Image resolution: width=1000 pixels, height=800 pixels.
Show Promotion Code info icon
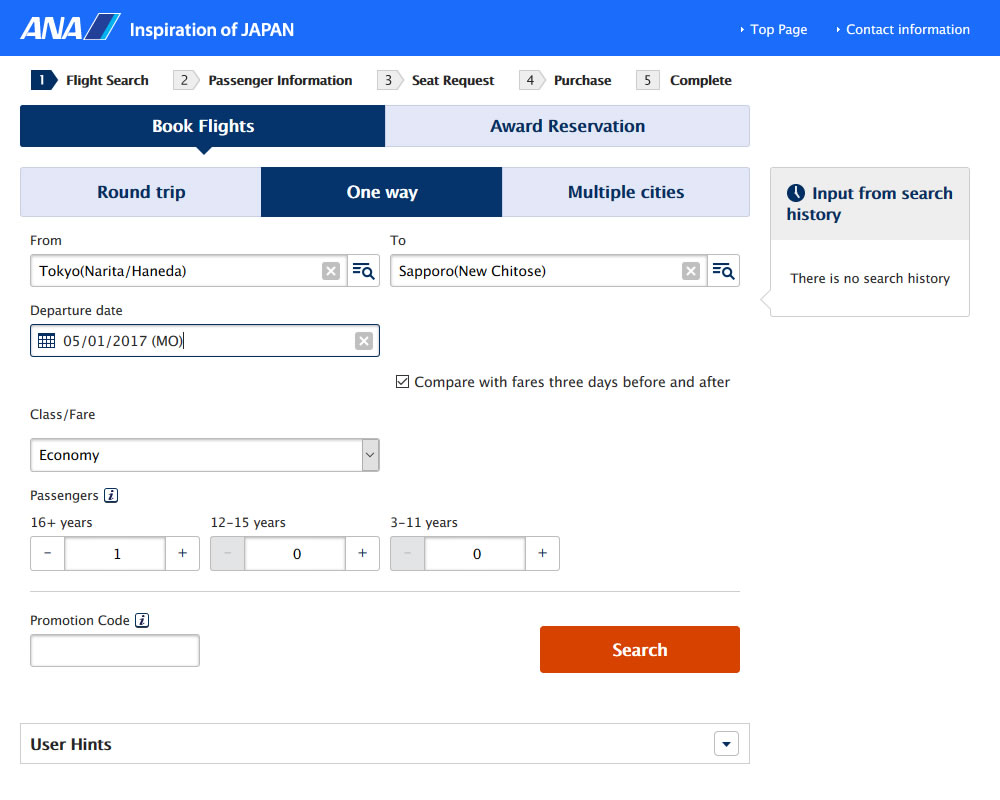[x=142, y=620]
